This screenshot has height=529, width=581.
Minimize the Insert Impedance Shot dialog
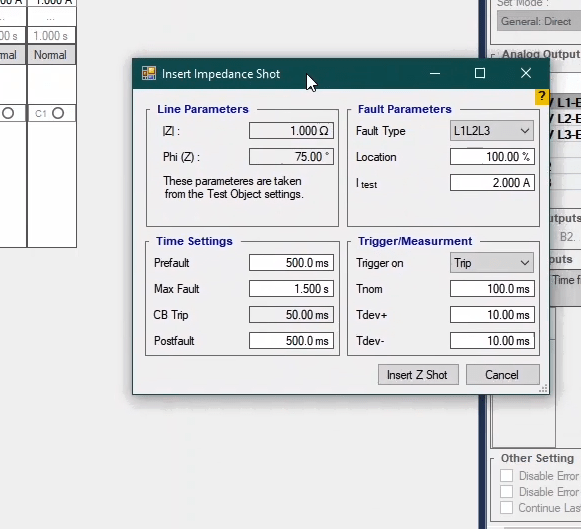(x=435, y=73)
